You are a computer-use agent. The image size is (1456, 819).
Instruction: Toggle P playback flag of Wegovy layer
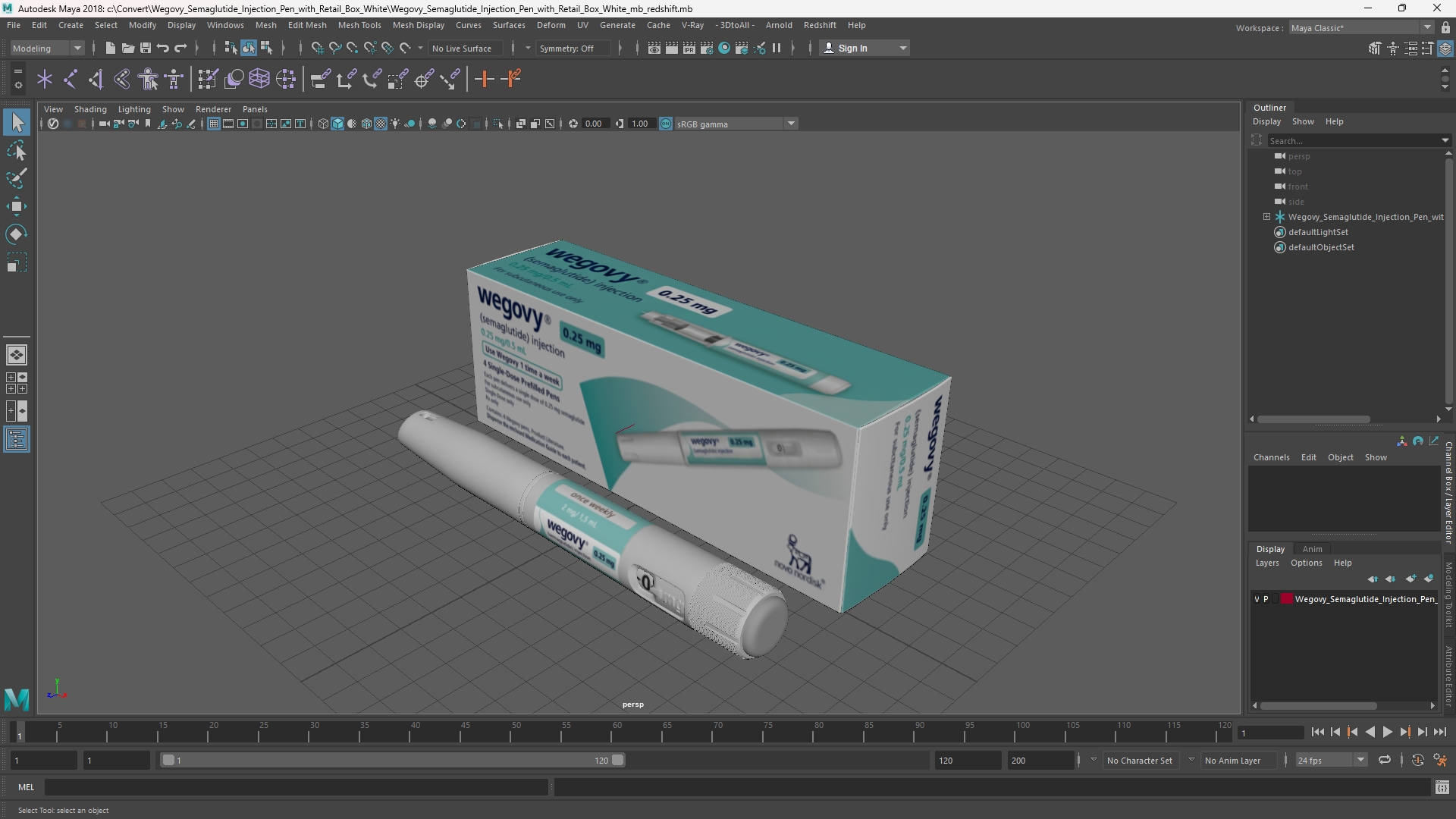pos(1266,599)
